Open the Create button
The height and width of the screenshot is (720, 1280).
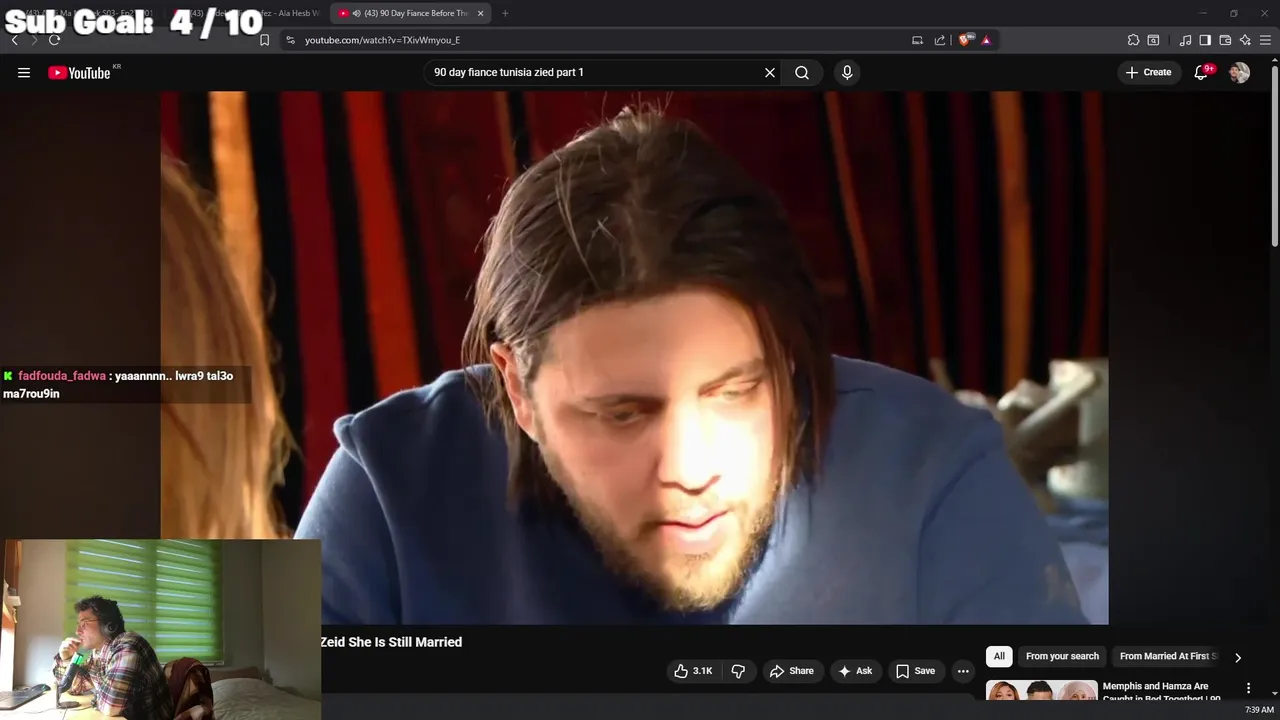(x=1148, y=72)
